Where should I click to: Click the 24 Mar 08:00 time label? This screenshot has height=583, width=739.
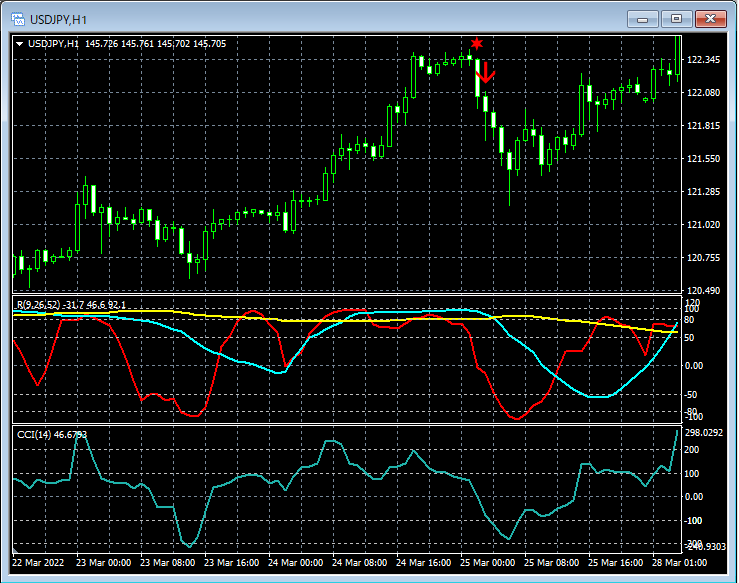[360, 563]
